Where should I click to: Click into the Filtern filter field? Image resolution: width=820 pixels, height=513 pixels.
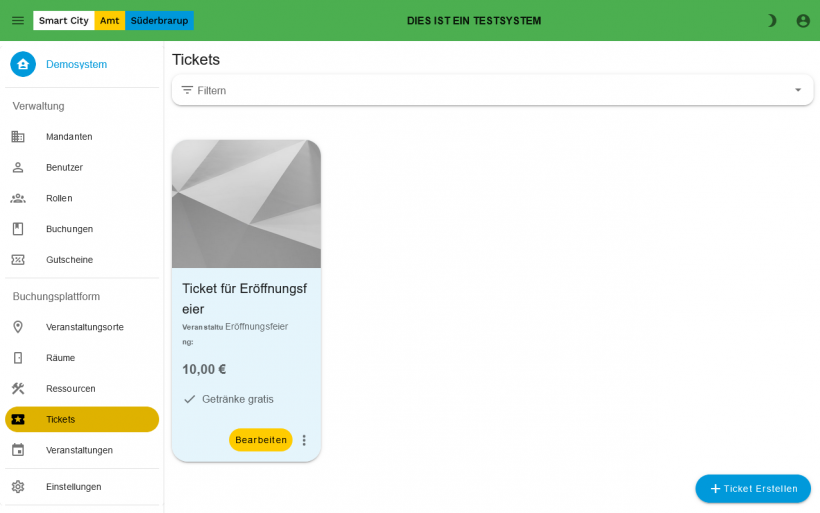click(480, 90)
